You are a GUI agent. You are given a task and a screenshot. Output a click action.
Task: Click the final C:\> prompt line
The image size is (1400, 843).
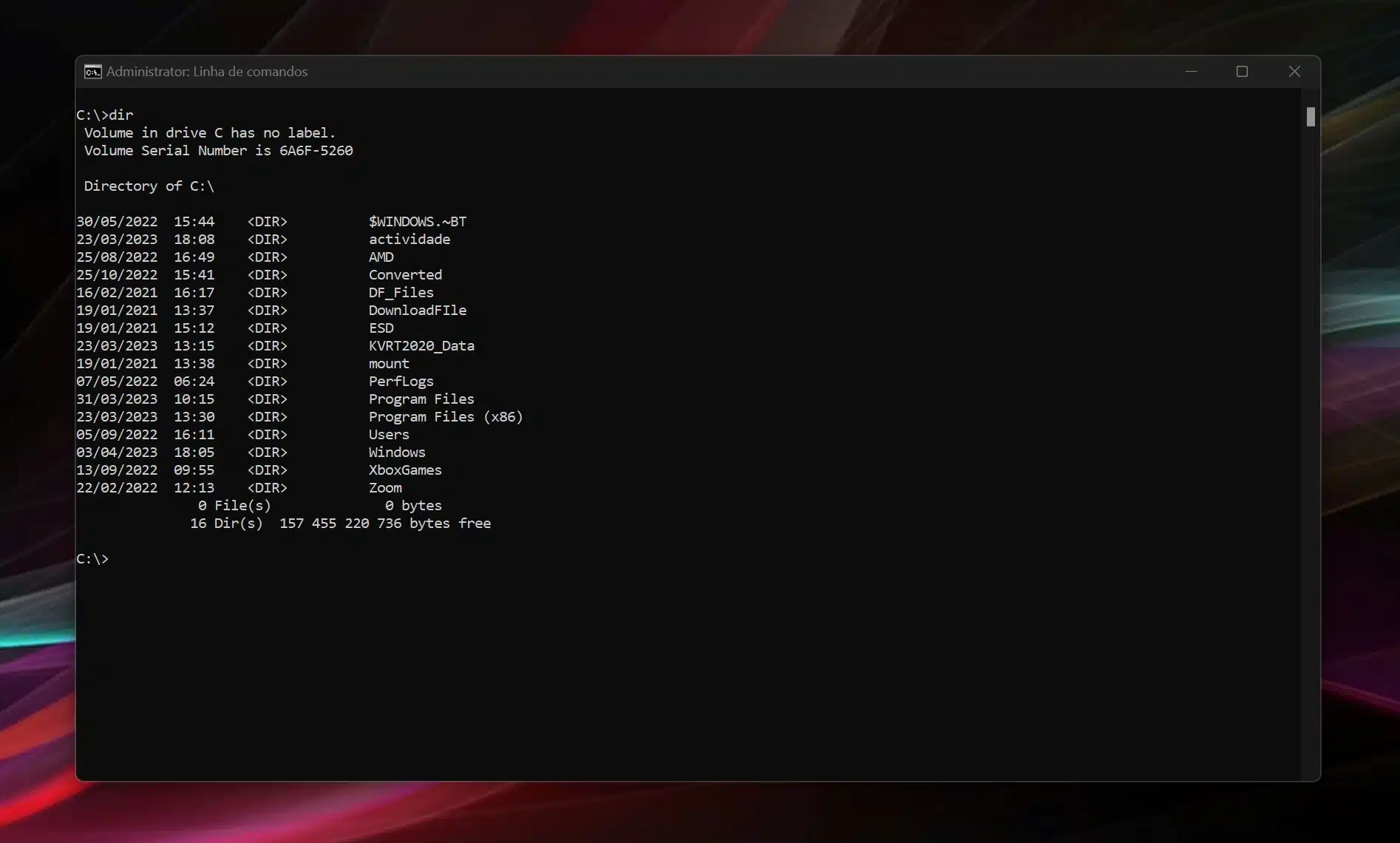[92, 558]
